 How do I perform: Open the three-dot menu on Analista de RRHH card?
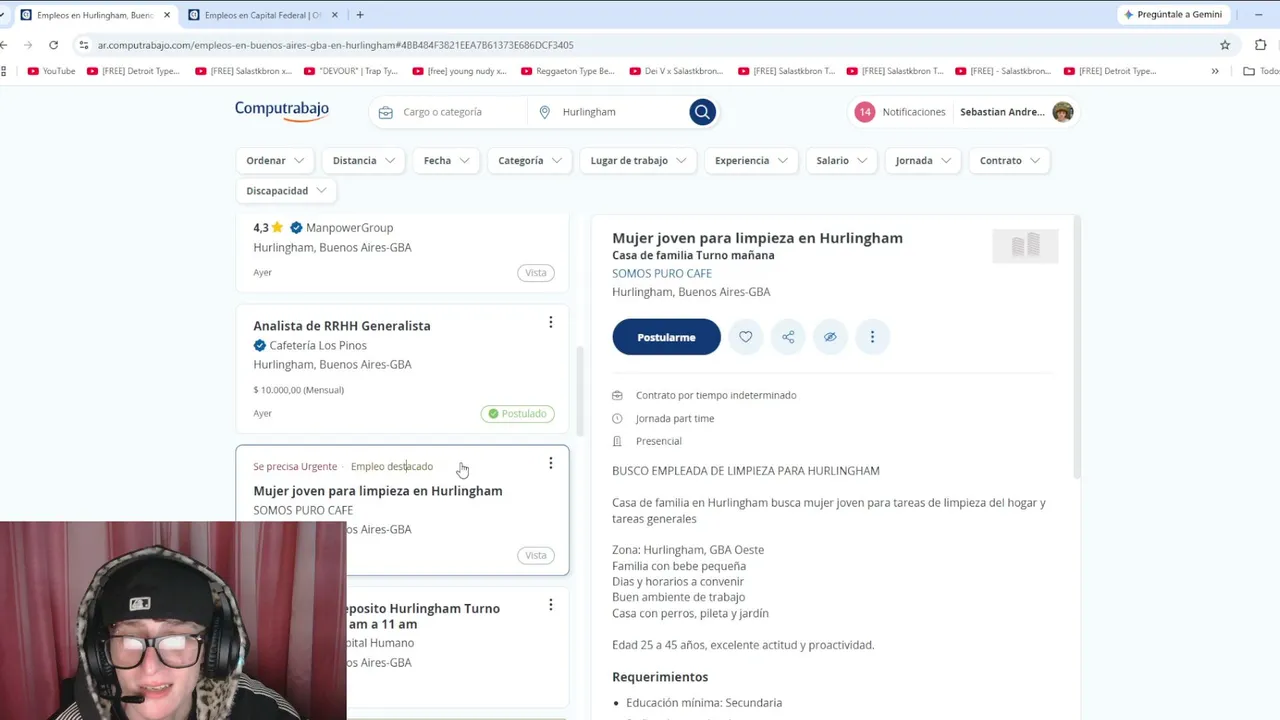[x=550, y=322]
